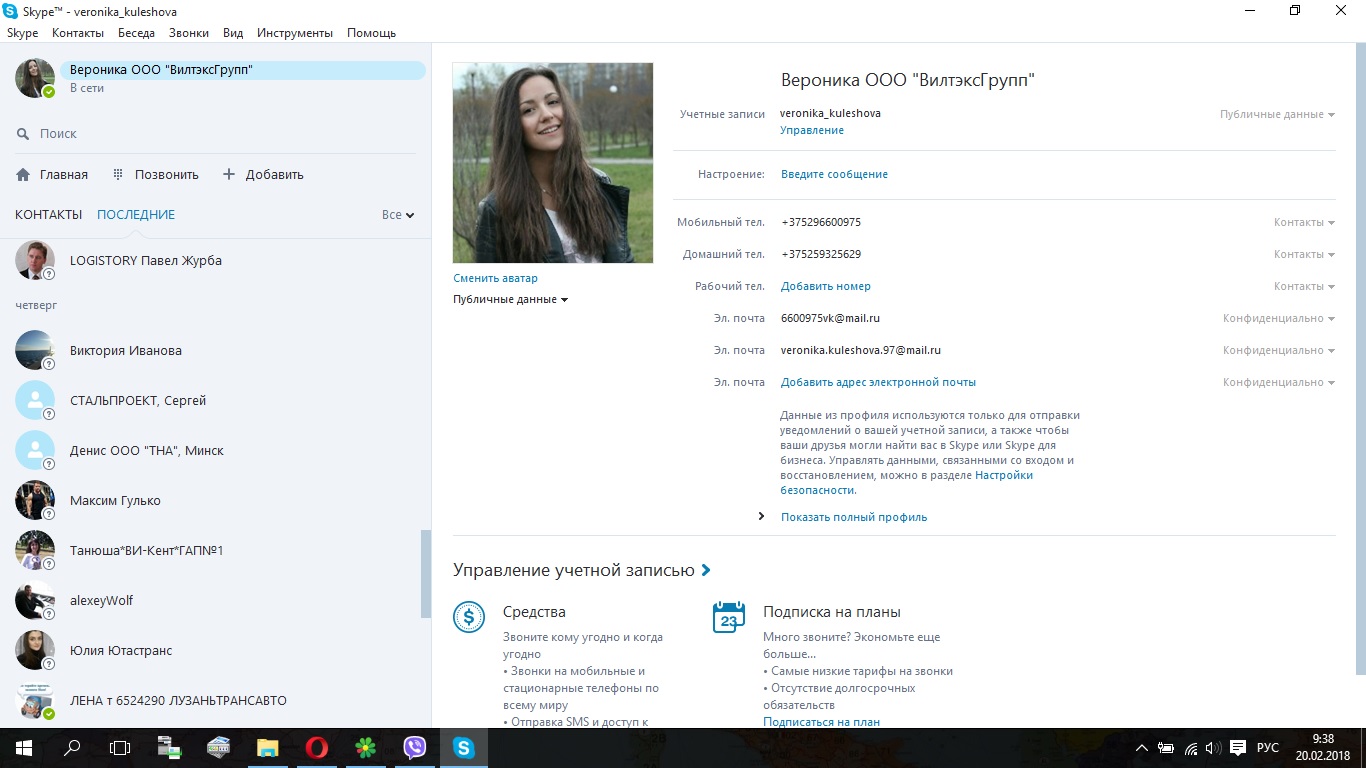This screenshot has height=768, width=1366.
Task: Open the Помощь menu
Action: click(371, 32)
